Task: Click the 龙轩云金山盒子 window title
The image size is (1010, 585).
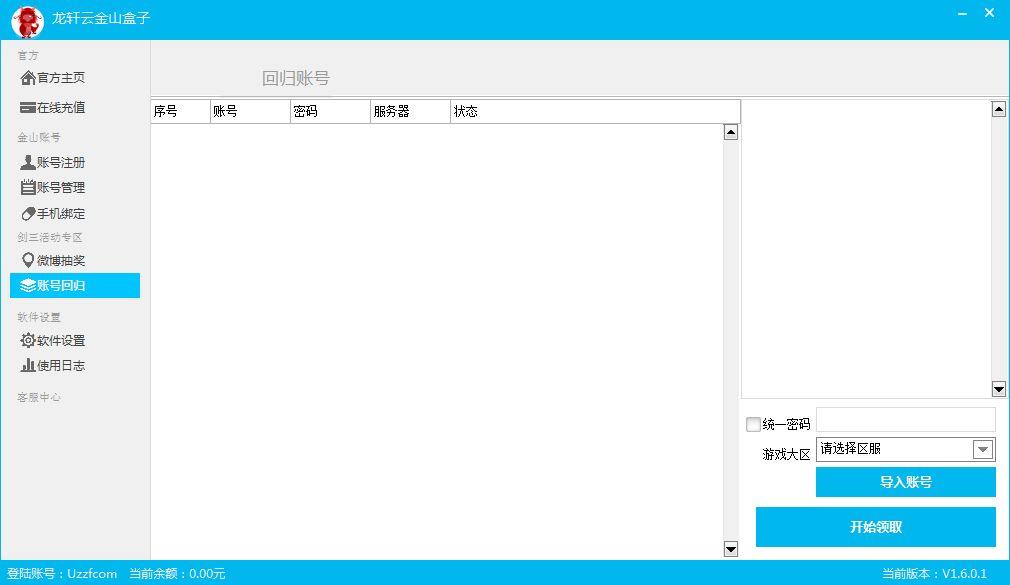Action: tap(101, 18)
